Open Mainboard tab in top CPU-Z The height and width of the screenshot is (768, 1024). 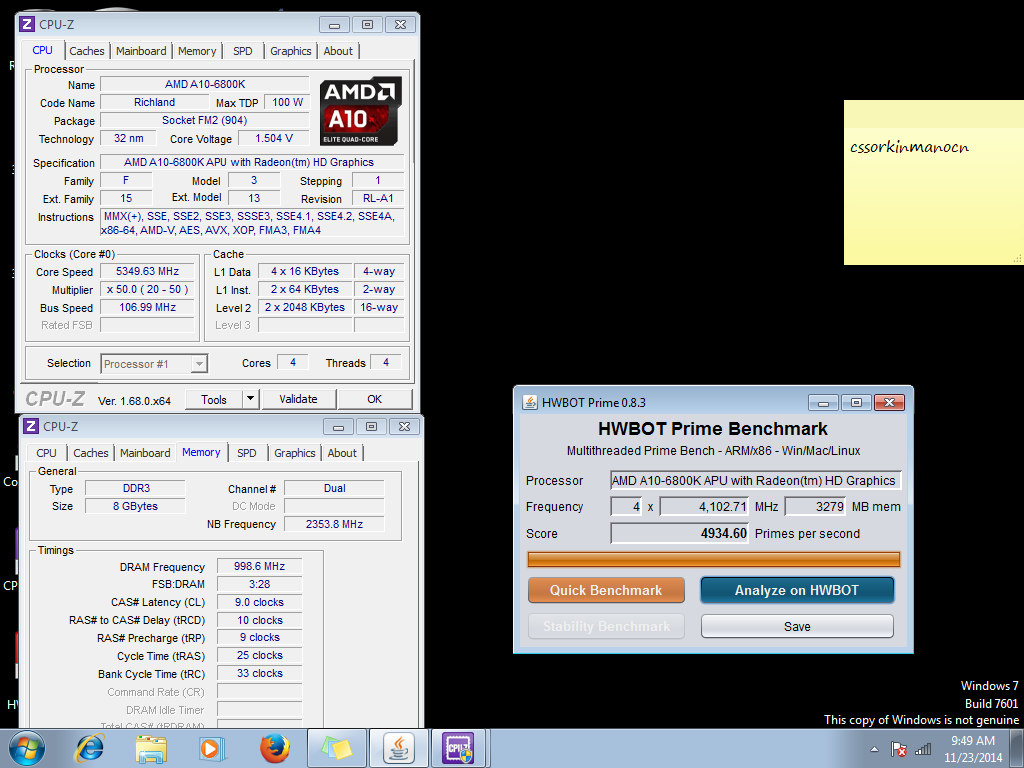[x=141, y=51]
